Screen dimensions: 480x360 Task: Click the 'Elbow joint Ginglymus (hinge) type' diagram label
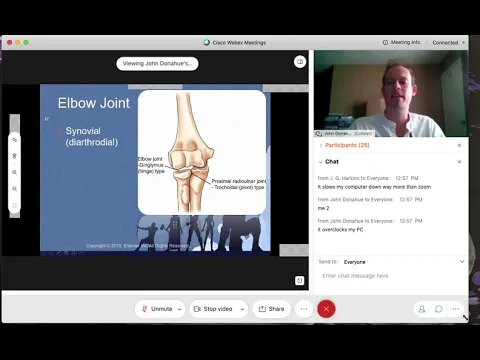(x=151, y=165)
